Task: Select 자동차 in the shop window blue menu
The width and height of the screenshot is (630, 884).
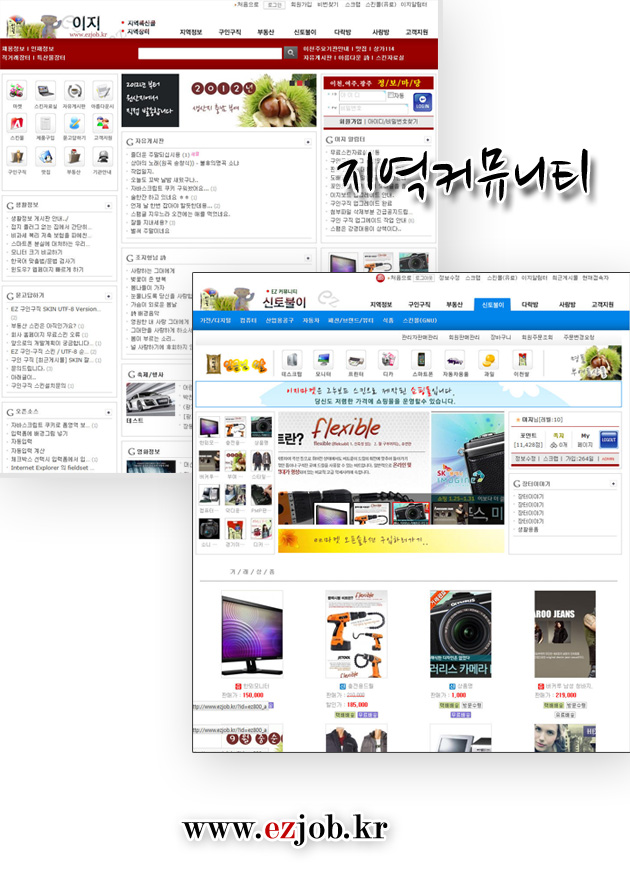Action: [x=311, y=320]
